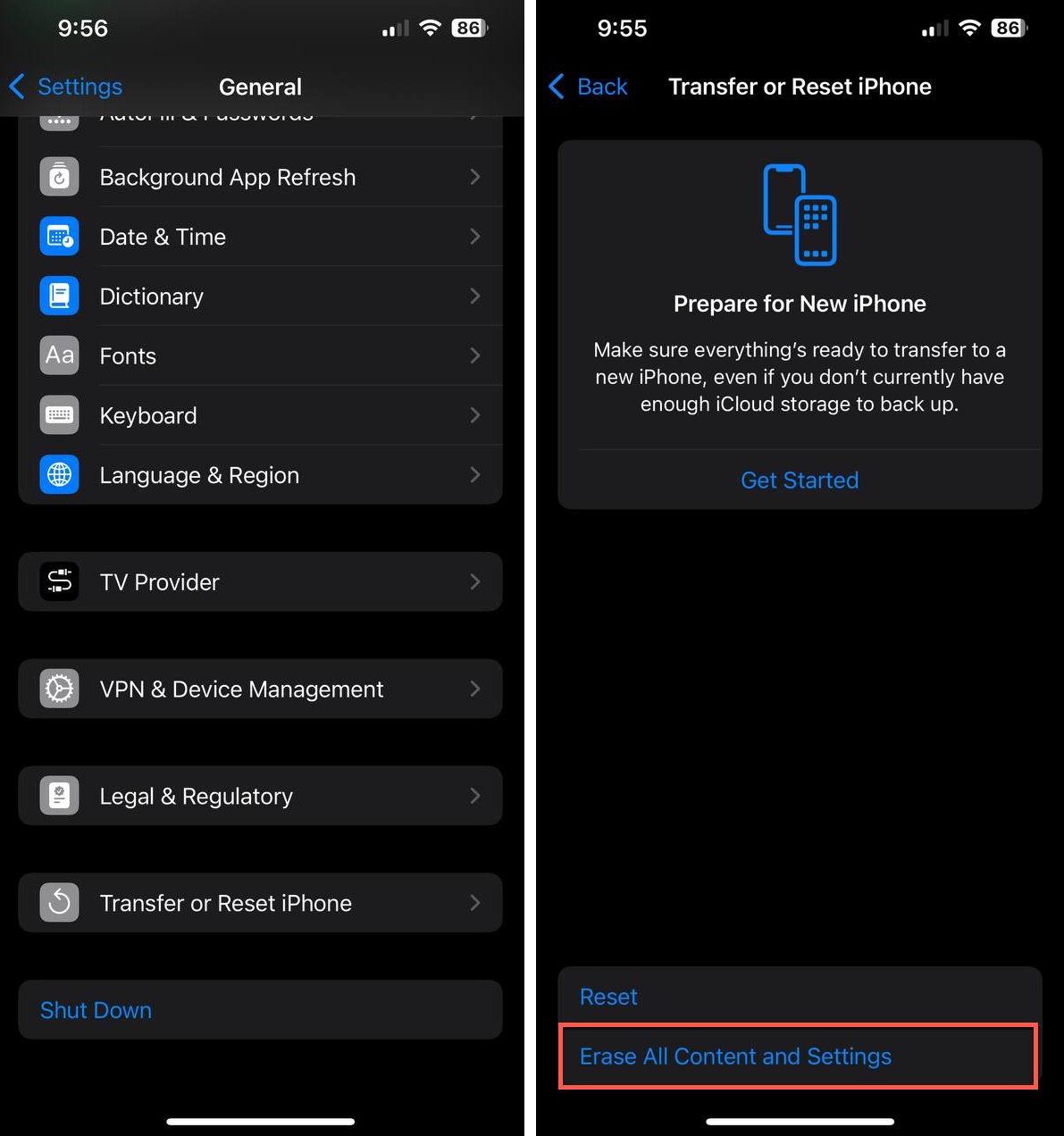Tap Back on Transfer or Reset screen
The image size is (1064, 1136).
pyautogui.click(x=588, y=87)
